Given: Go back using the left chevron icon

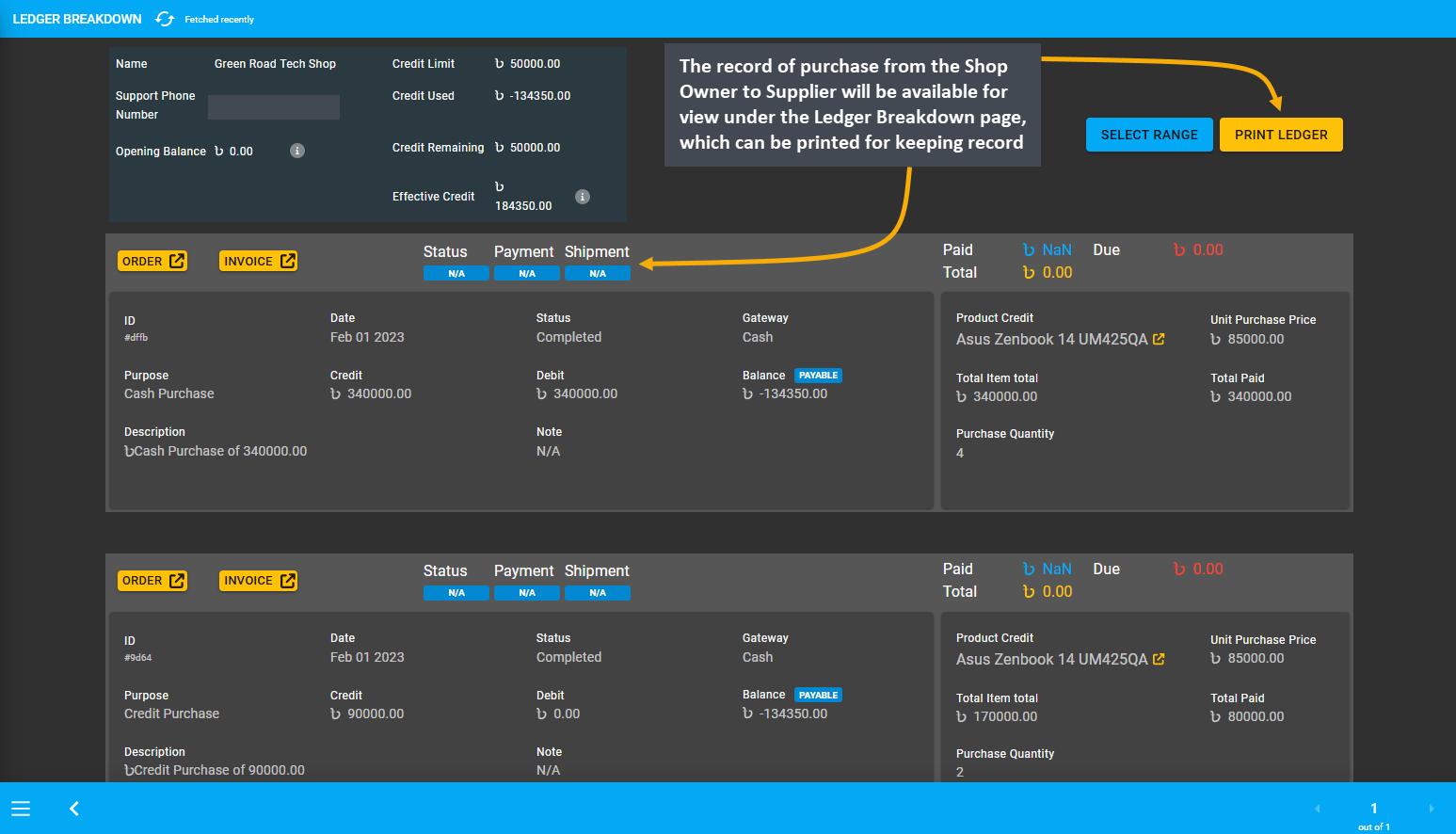Looking at the screenshot, I should tap(74, 809).
